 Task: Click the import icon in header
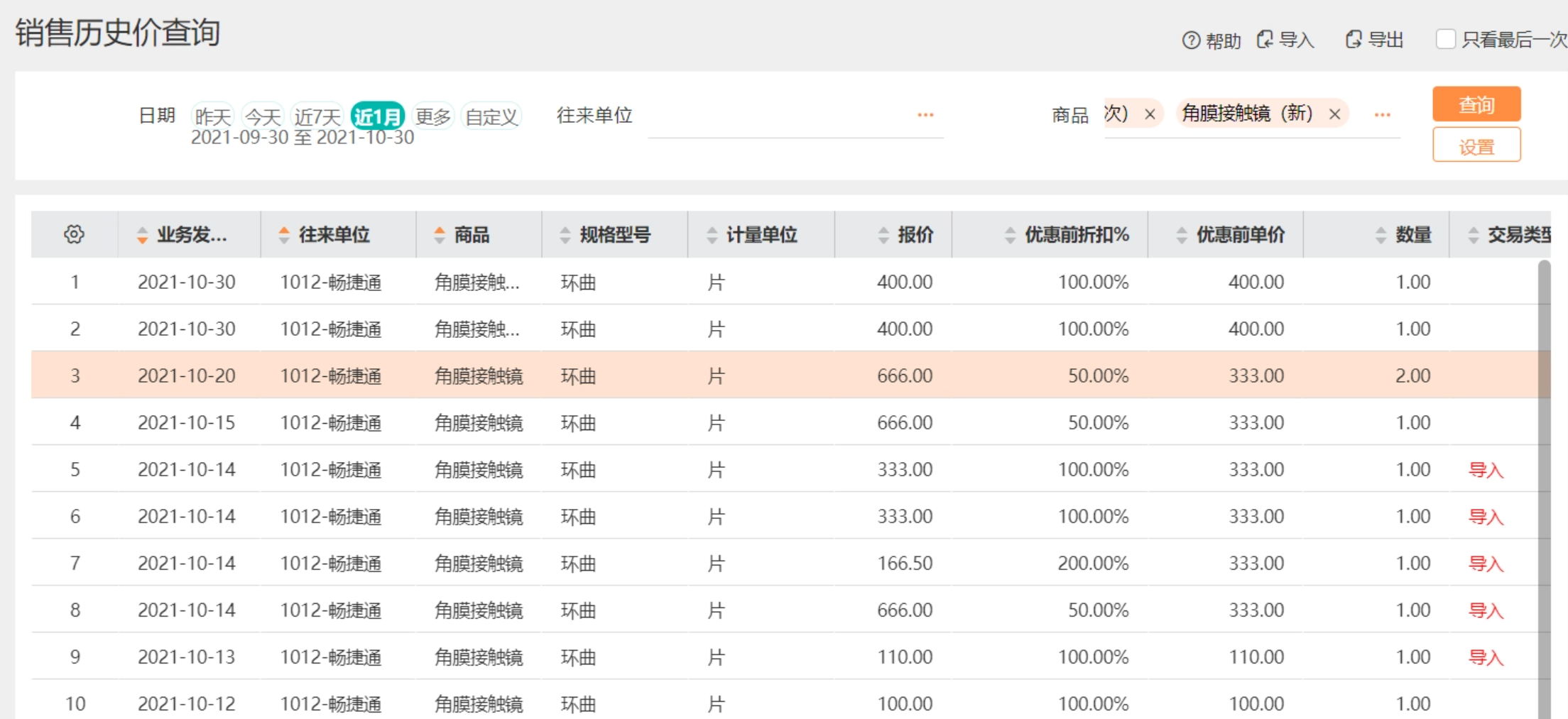coord(1265,40)
